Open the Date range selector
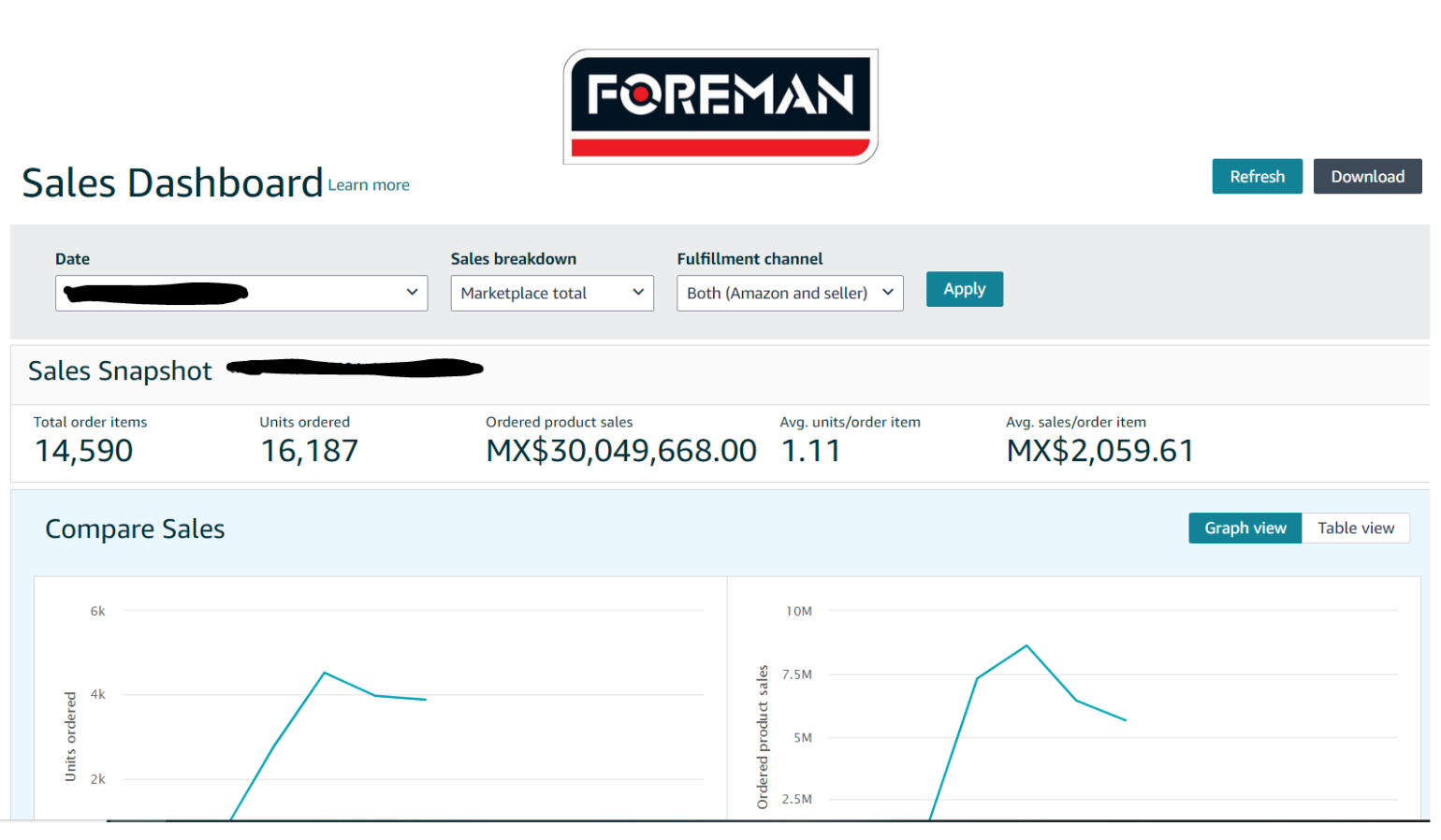 click(241, 293)
